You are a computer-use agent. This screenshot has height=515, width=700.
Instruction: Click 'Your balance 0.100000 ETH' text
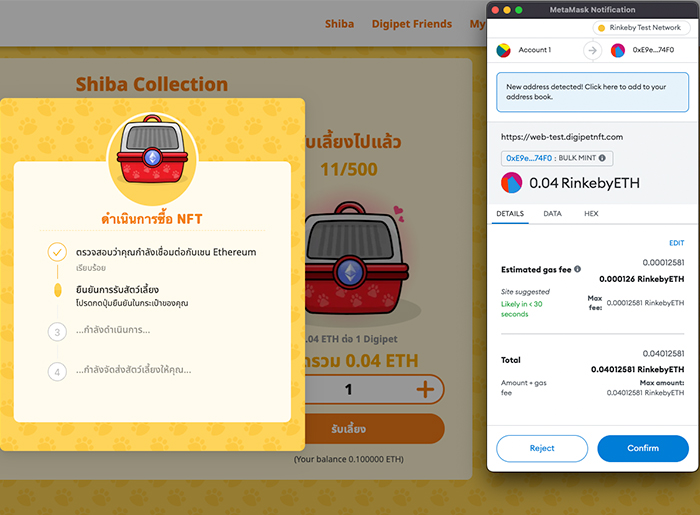pos(349,459)
